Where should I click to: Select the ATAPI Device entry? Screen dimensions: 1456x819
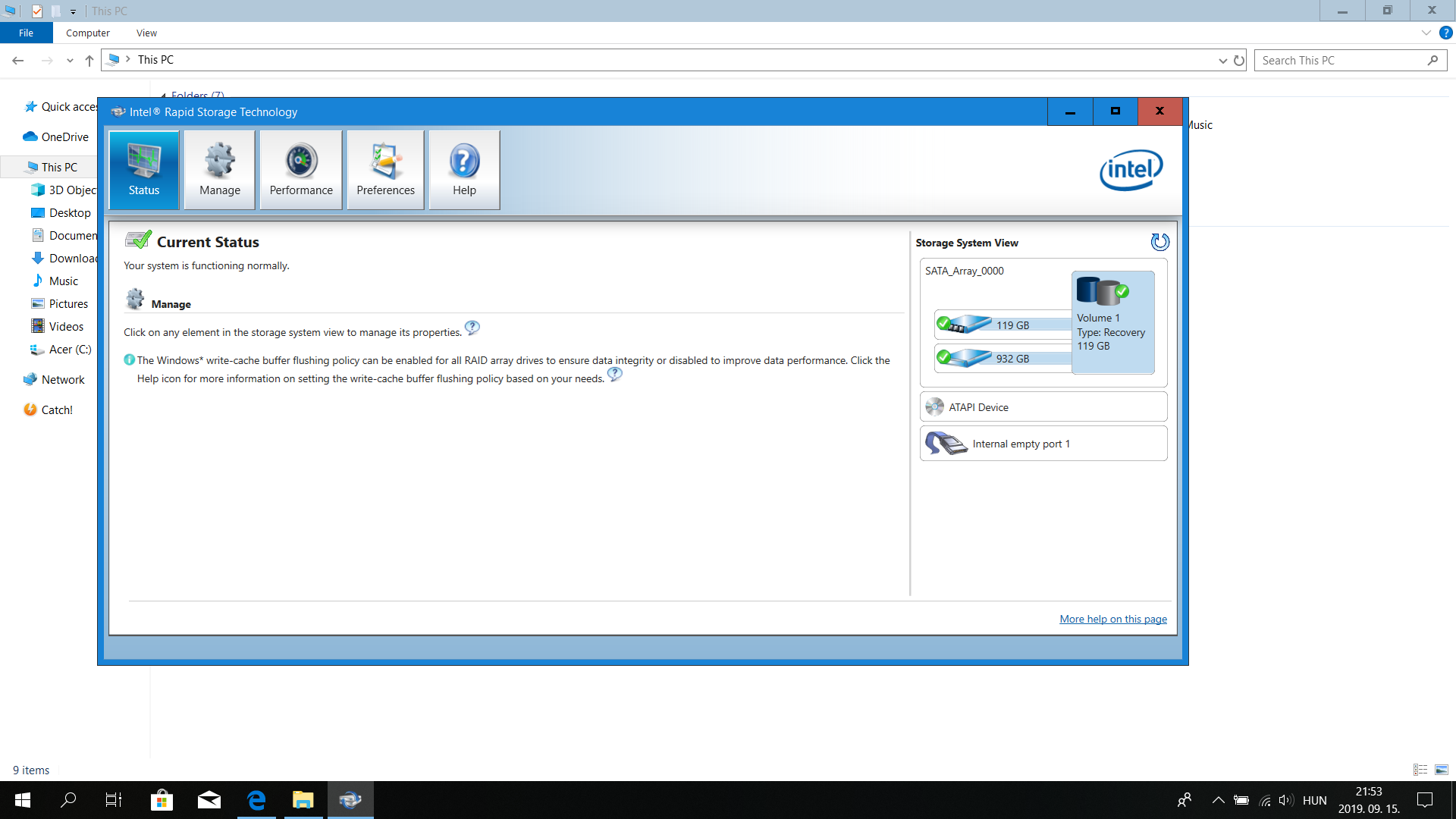(x=1043, y=407)
